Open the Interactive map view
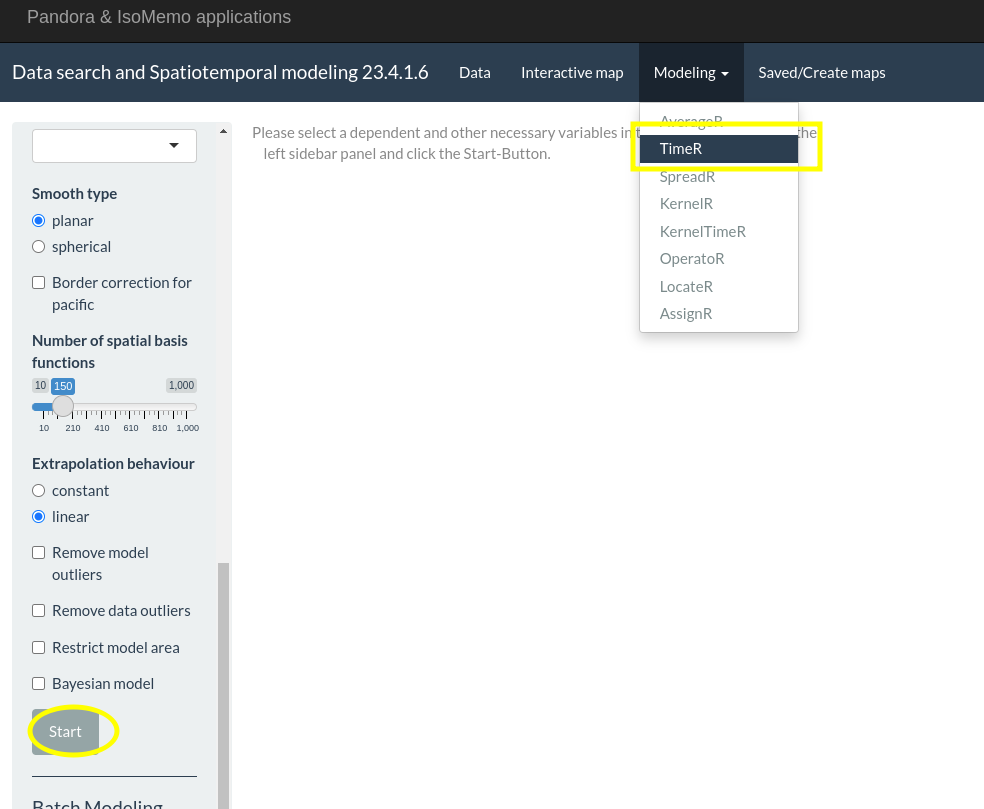 [572, 72]
